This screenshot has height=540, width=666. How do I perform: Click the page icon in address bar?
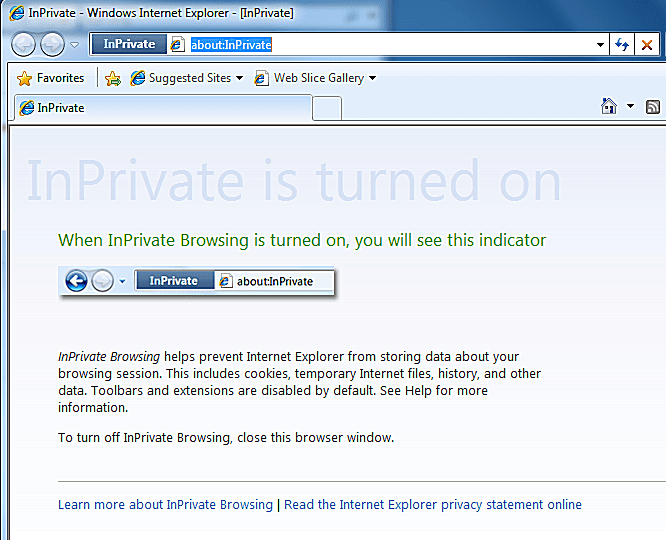click(x=178, y=45)
